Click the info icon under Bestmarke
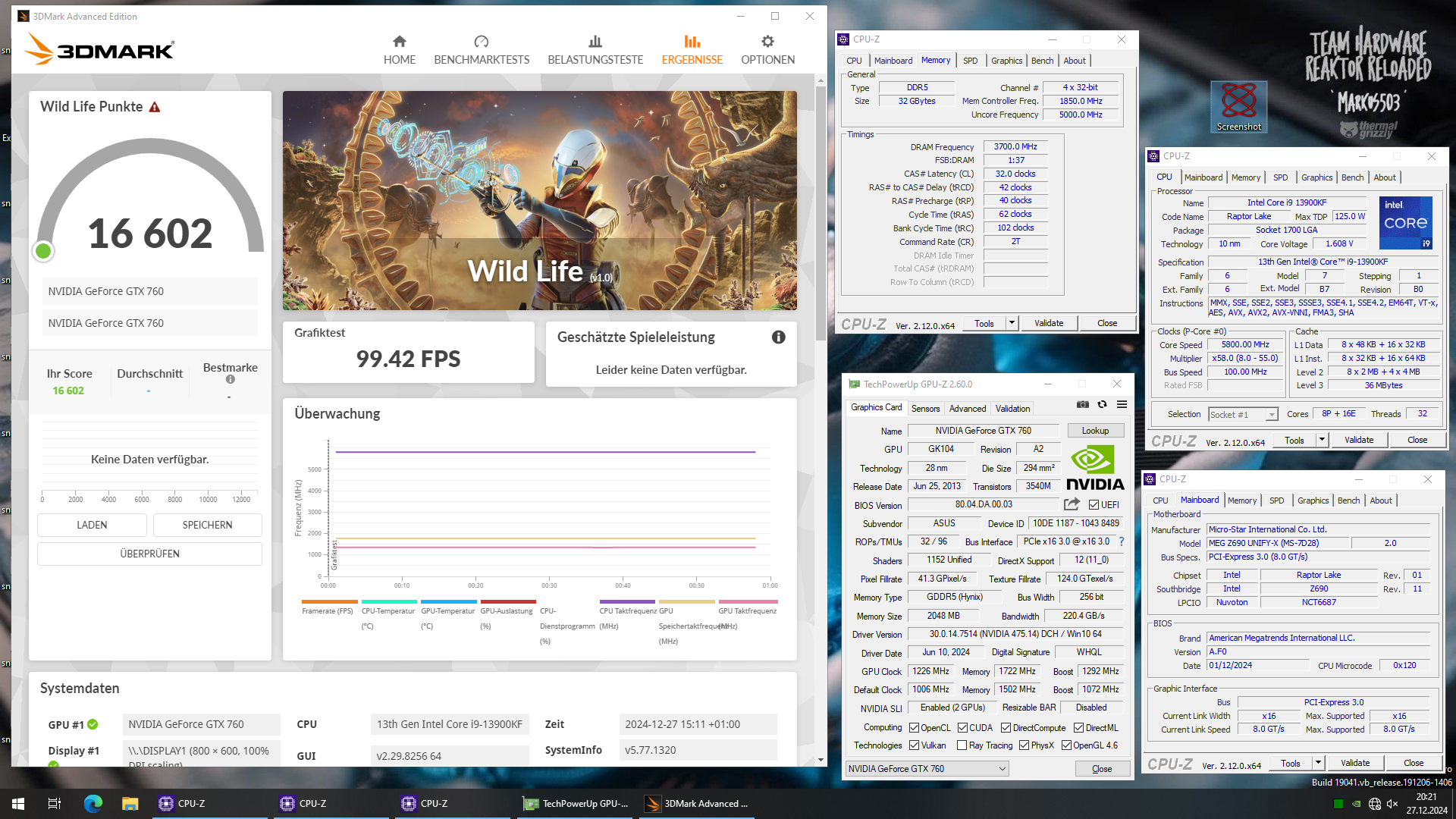This screenshot has height=819, width=1456. click(231, 379)
